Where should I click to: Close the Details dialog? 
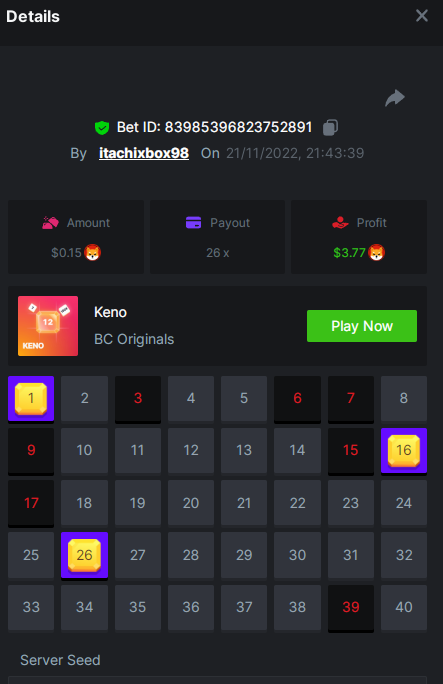[422, 16]
